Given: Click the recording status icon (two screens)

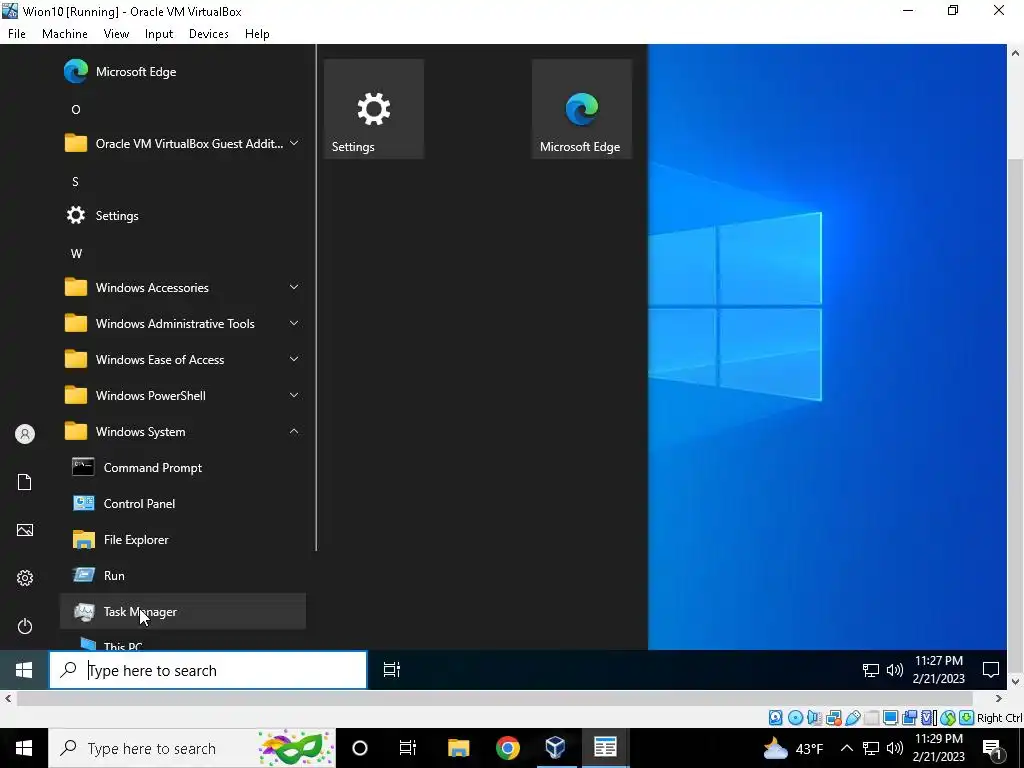Looking at the screenshot, I should pos(909,718).
